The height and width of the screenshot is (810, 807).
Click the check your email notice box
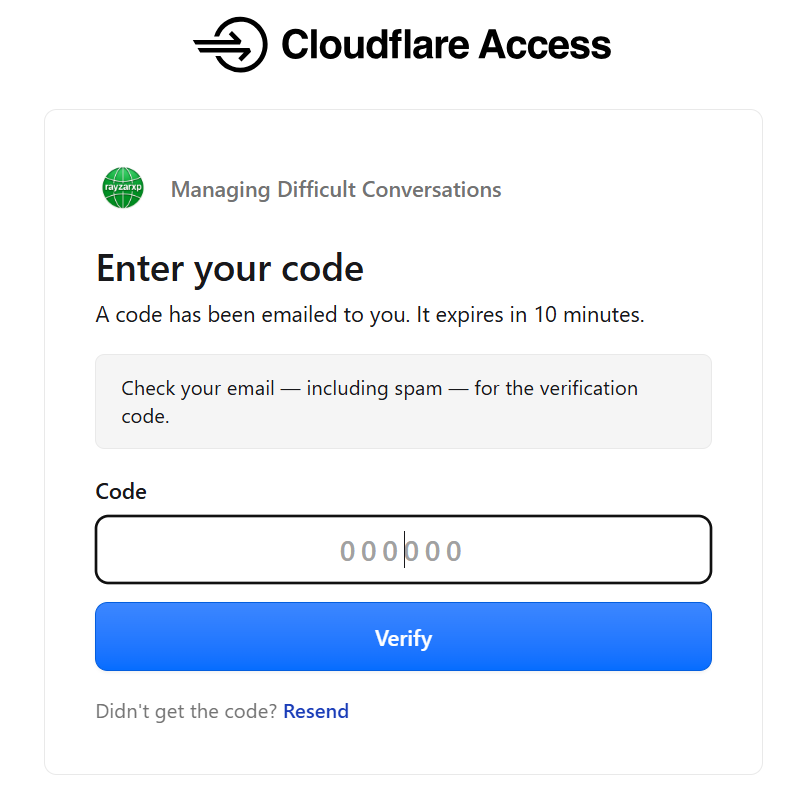pyautogui.click(x=404, y=401)
